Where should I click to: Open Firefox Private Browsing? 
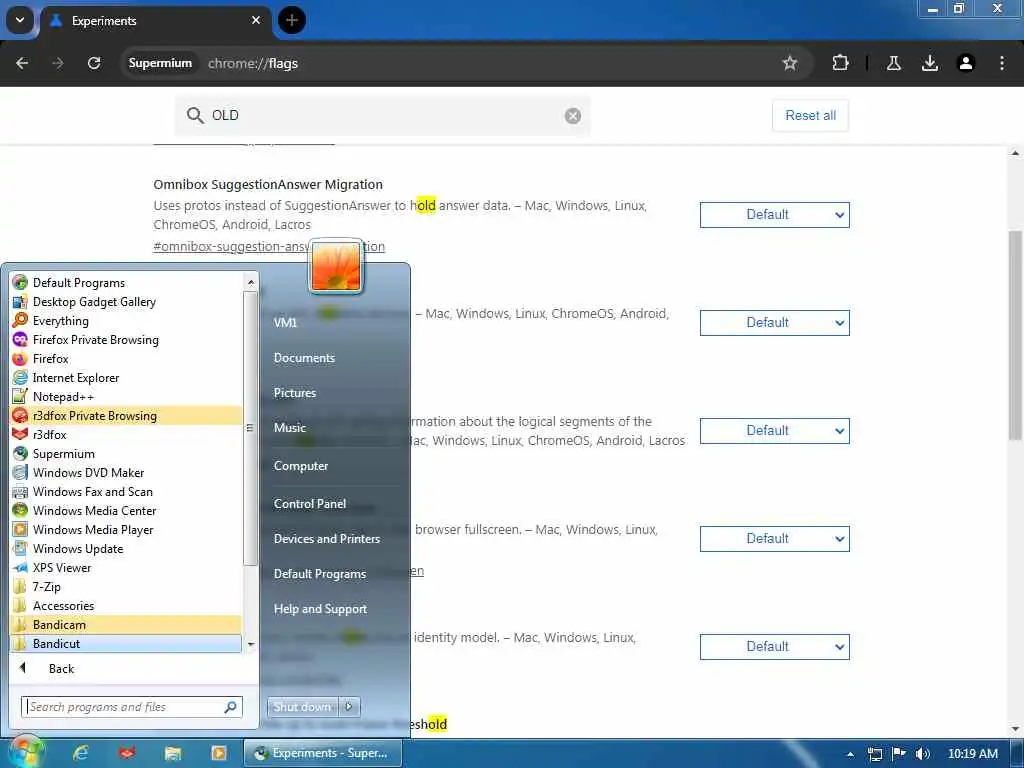(127, 340)
